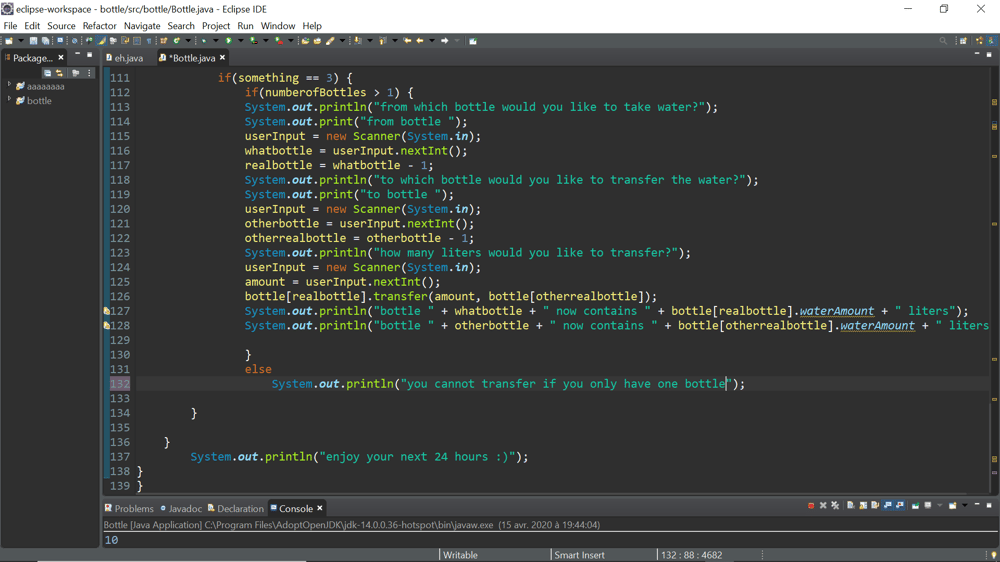Toggle Link with Editor in Package Explorer
This screenshot has height=562, width=1000.
(x=59, y=73)
